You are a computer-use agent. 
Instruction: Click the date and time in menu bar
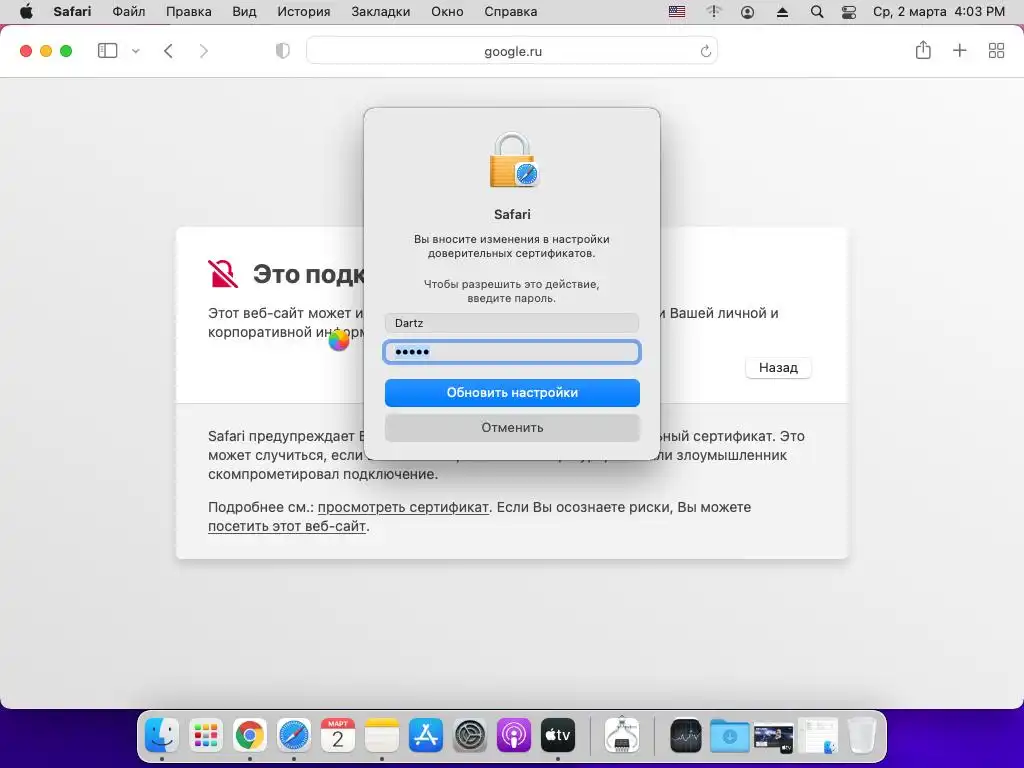click(938, 12)
